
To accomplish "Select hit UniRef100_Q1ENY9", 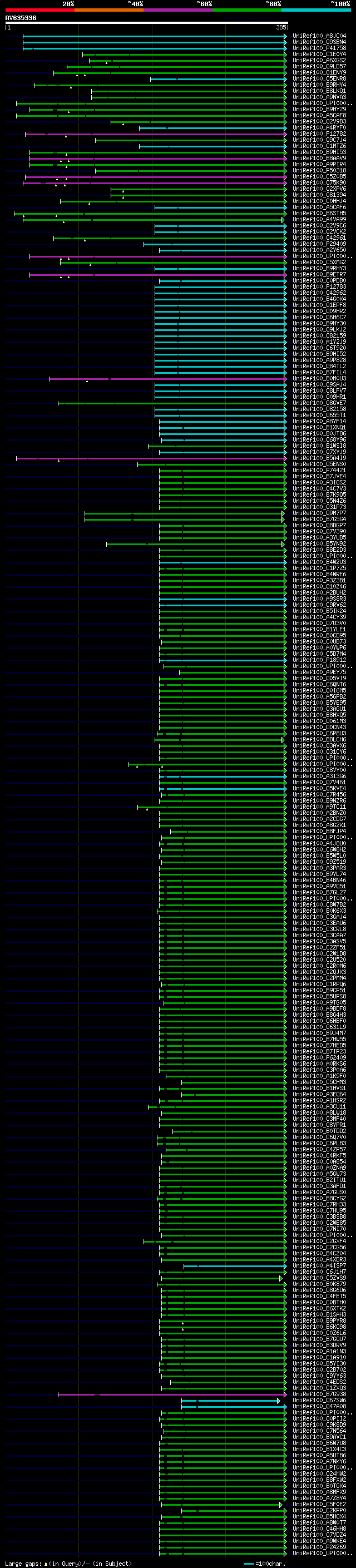I will [x=319, y=72].
